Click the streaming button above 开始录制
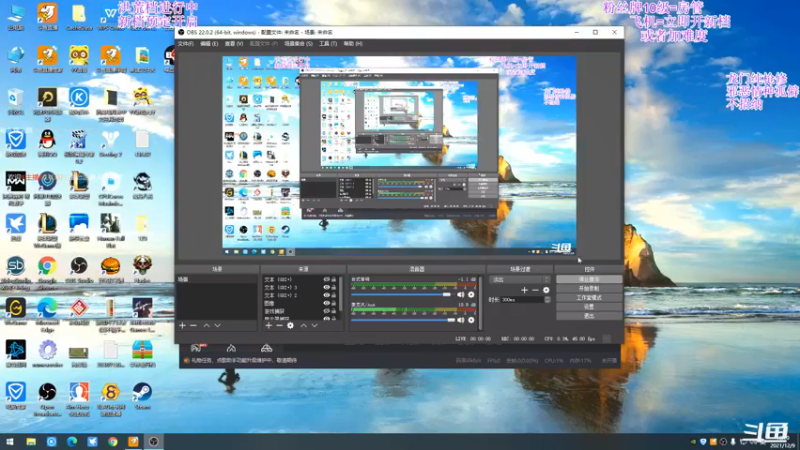Viewport: 800px width, 450px height. (x=589, y=280)
